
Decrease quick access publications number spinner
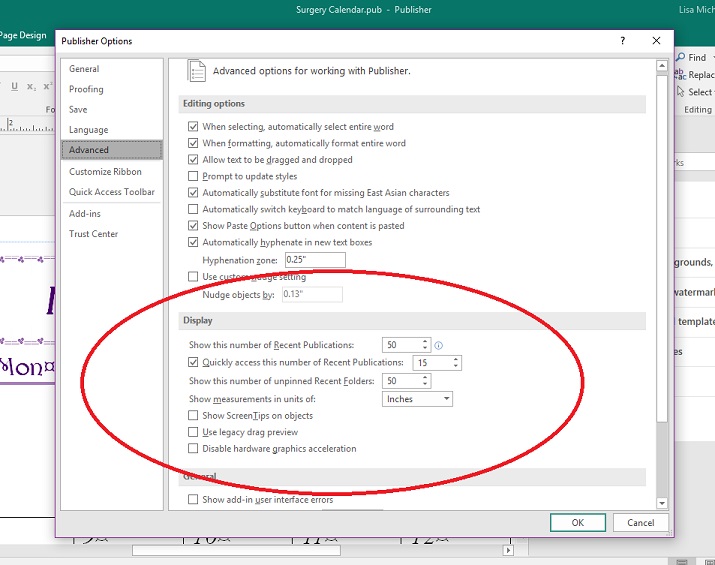[x=456, y=366]
